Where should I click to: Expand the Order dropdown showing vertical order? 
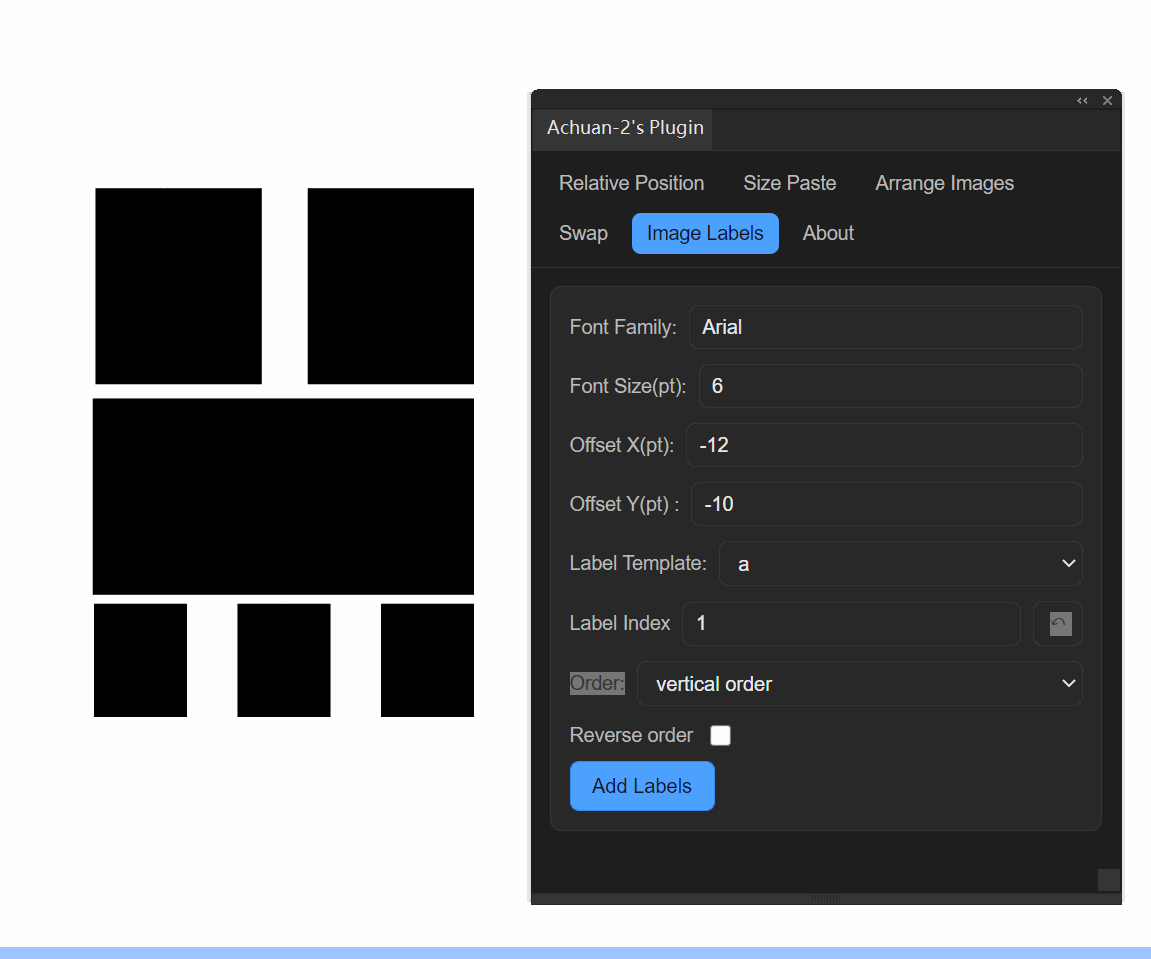[x=859, y=684]
